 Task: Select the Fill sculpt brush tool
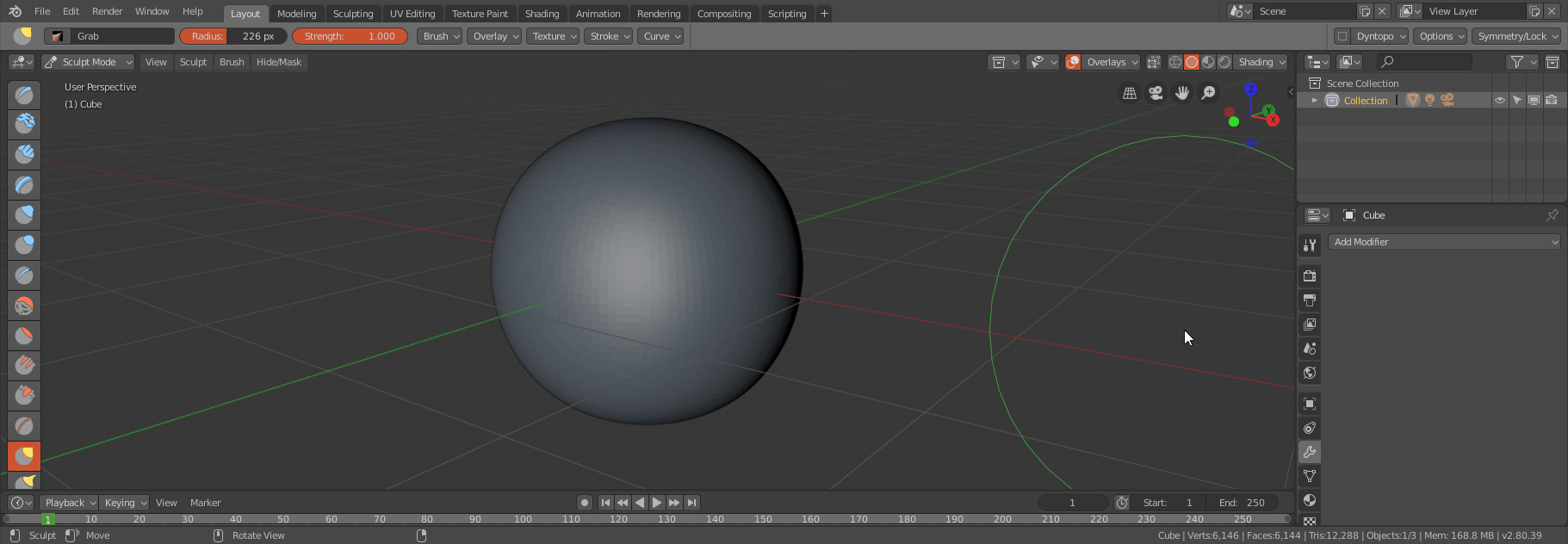(24, 366)
